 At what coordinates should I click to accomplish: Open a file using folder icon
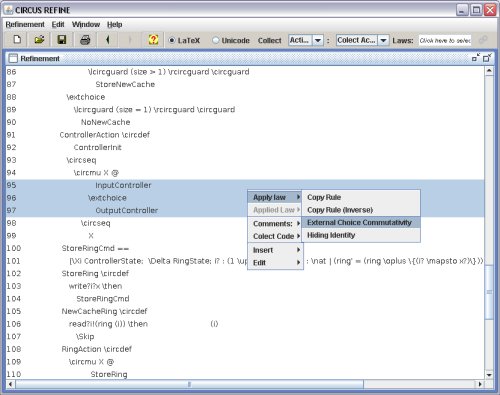[39, 40]
